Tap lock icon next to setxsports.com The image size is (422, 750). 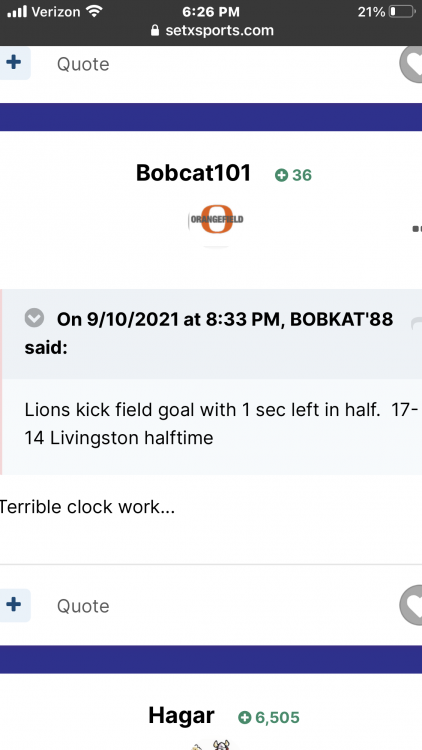[155, 31]
